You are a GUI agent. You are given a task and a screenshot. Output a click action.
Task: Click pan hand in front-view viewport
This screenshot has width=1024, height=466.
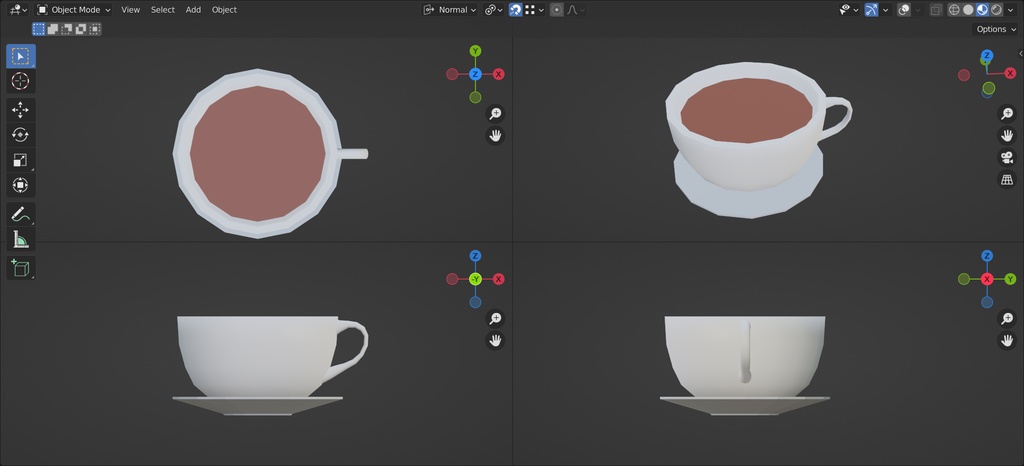496,341
